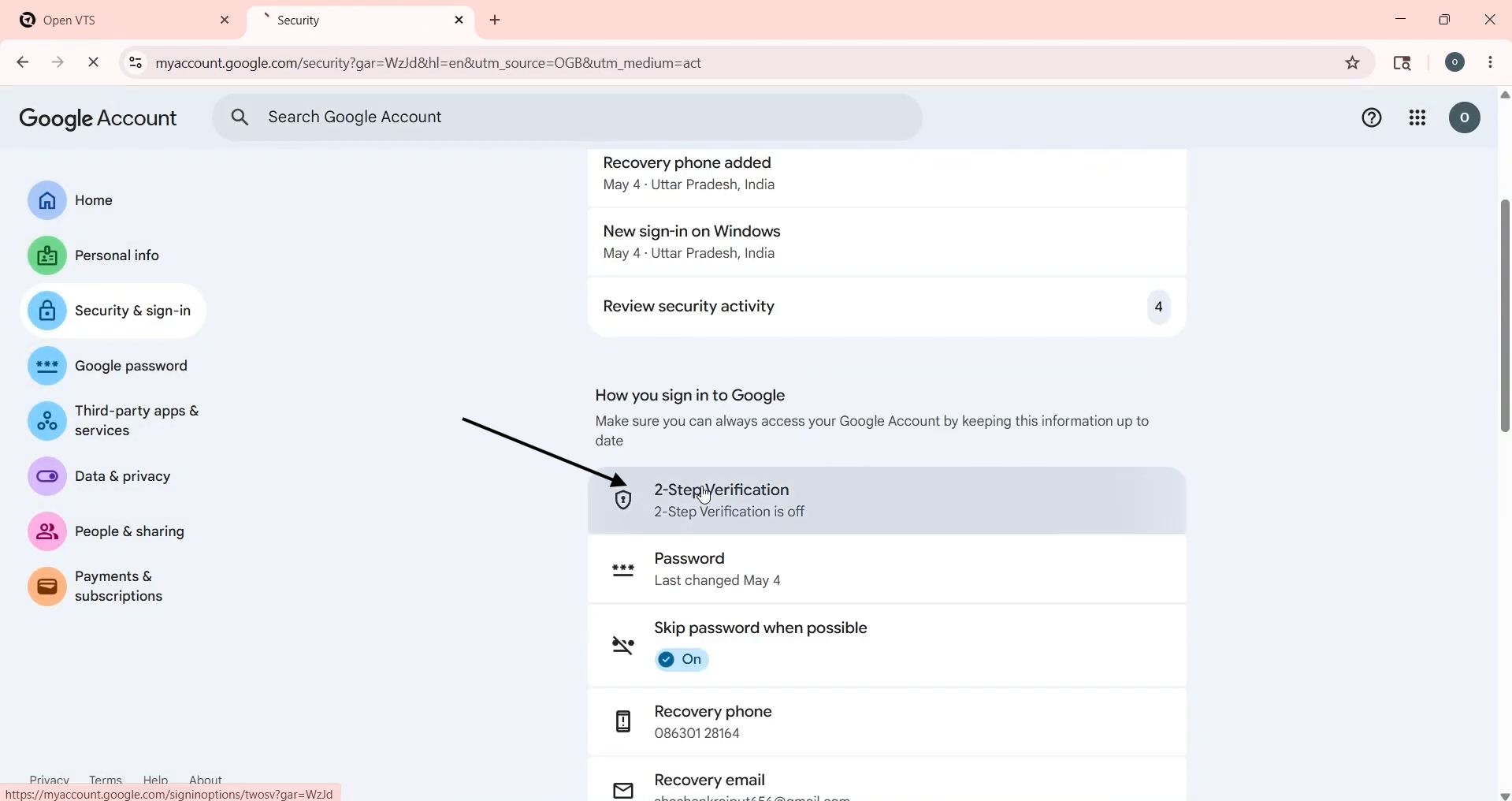
Task: Click the Google password sidebar icon
Action: (47, 366)
